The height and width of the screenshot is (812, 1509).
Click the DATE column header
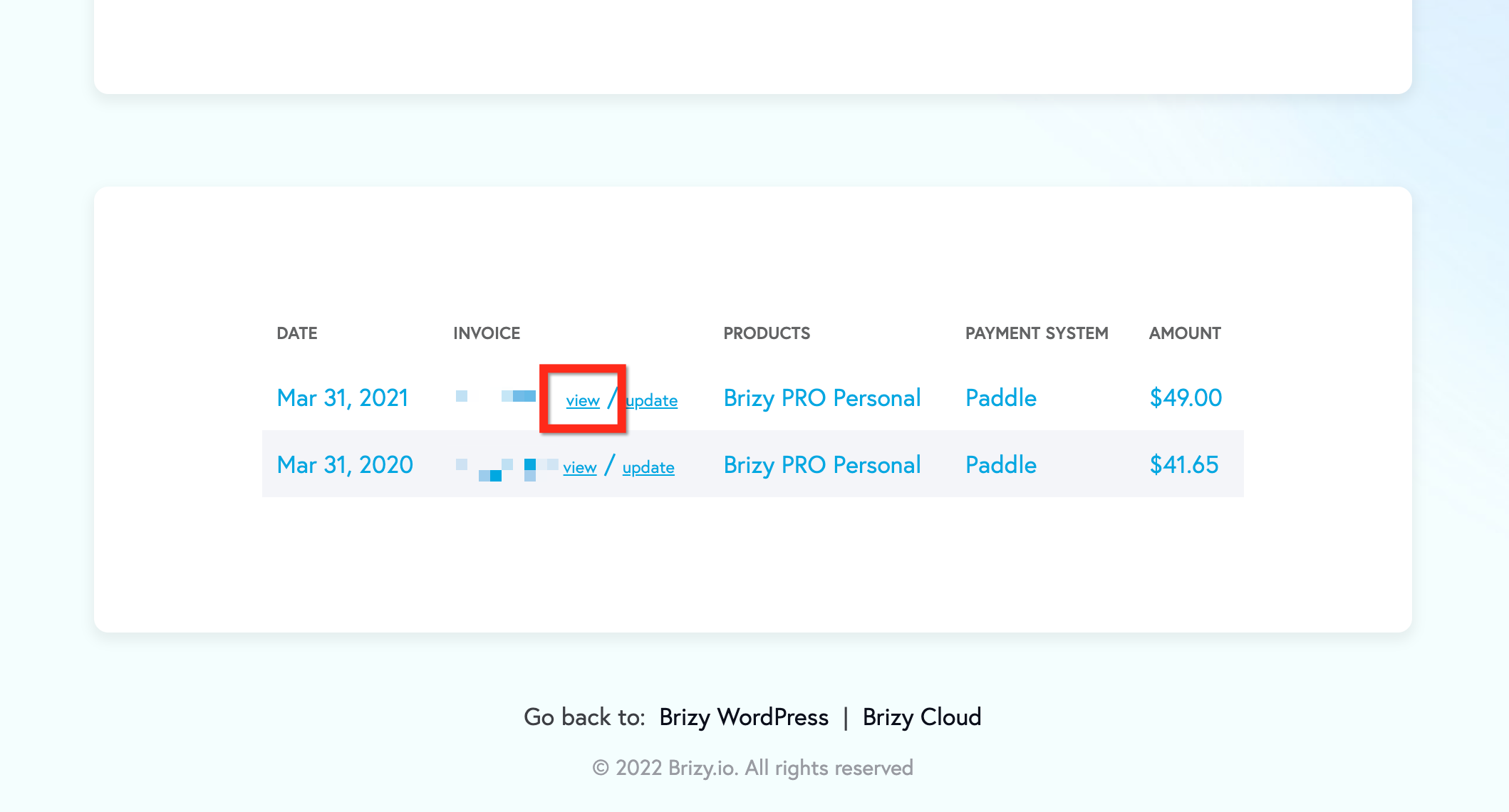[297, 333]
